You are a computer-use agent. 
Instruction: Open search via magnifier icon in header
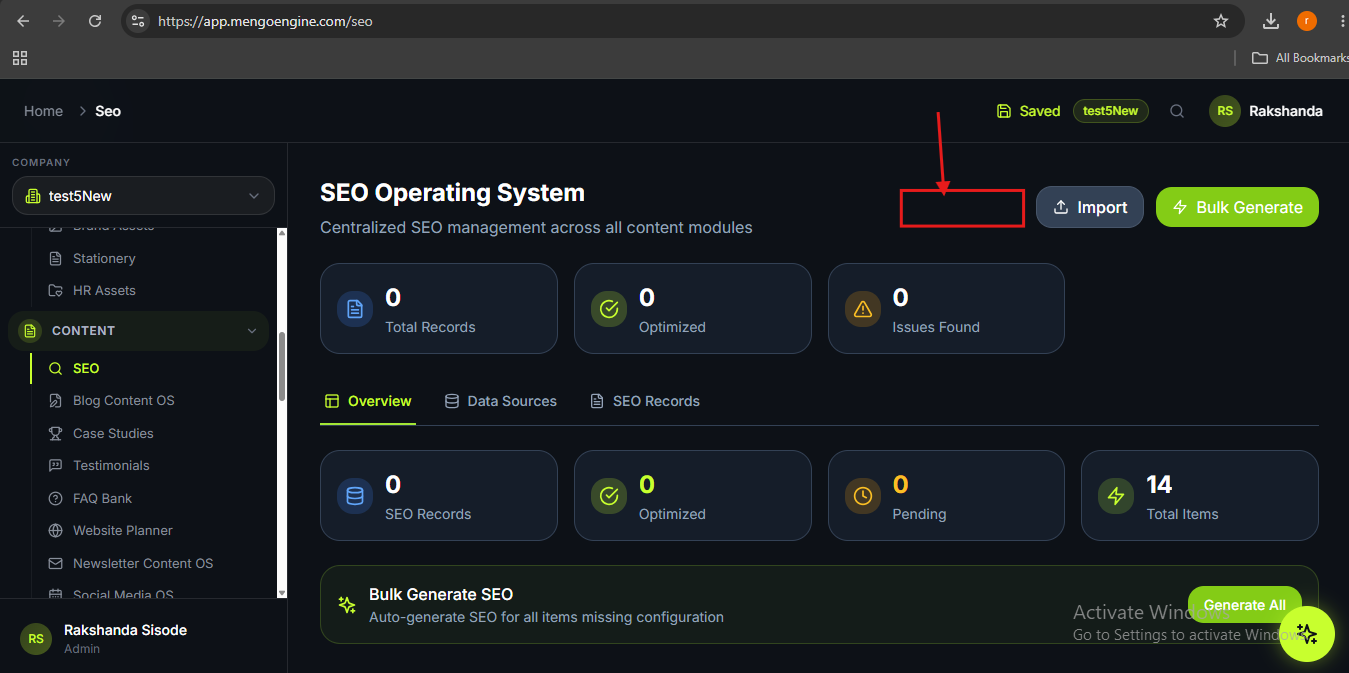[1177, 111]
